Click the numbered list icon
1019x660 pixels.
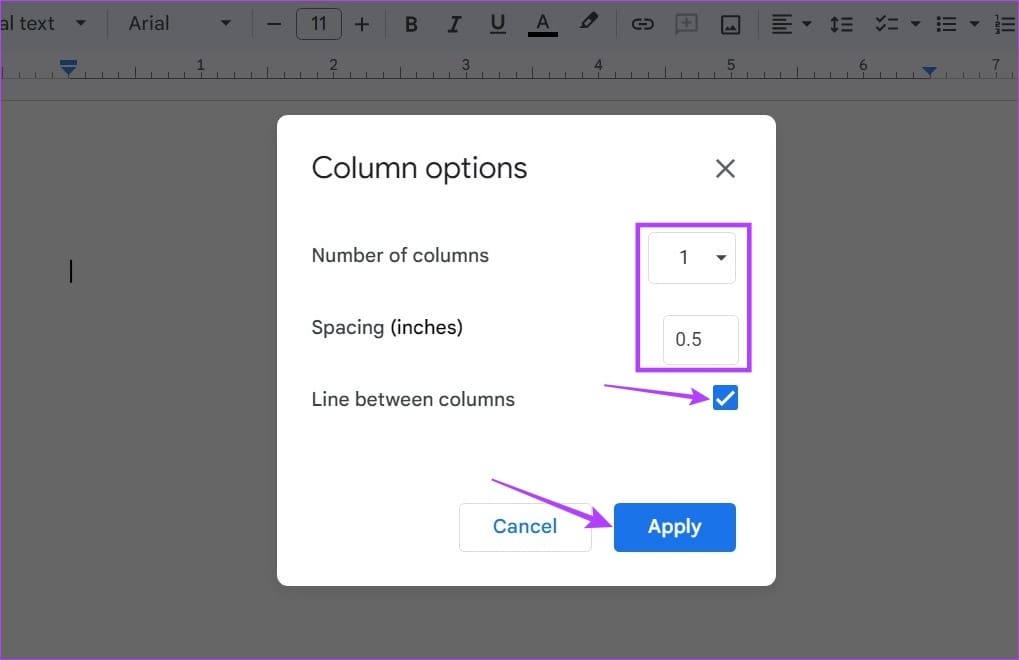point(1006,24)
